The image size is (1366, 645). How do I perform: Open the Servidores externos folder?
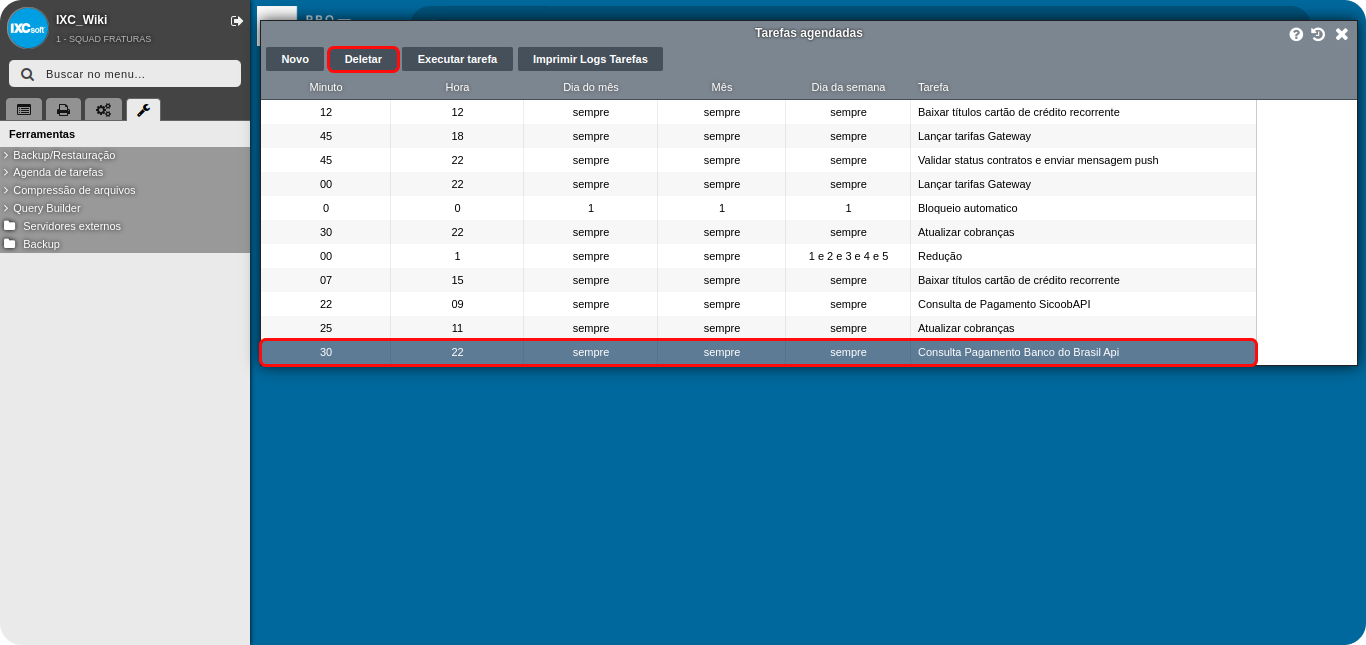pos(71,226)
